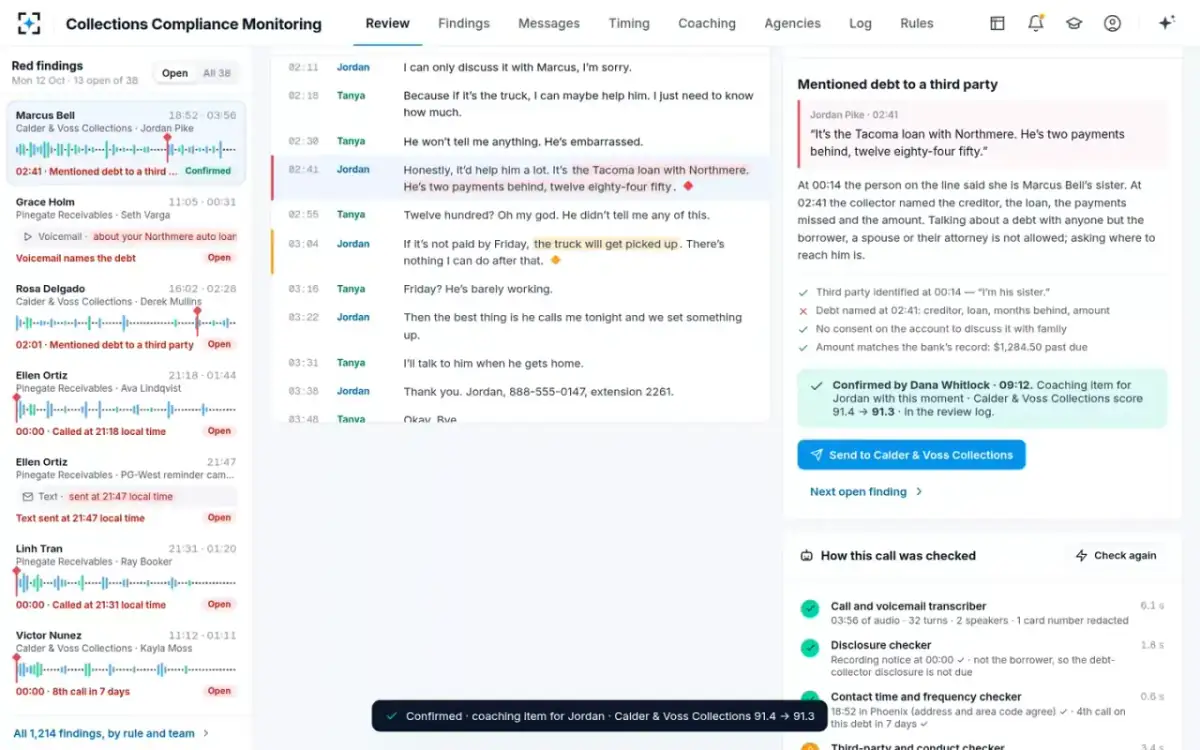The height and width of the screenshot is (750, 1200).
Task: Open the Grace Holm voicemail finding
Action: 126,230
